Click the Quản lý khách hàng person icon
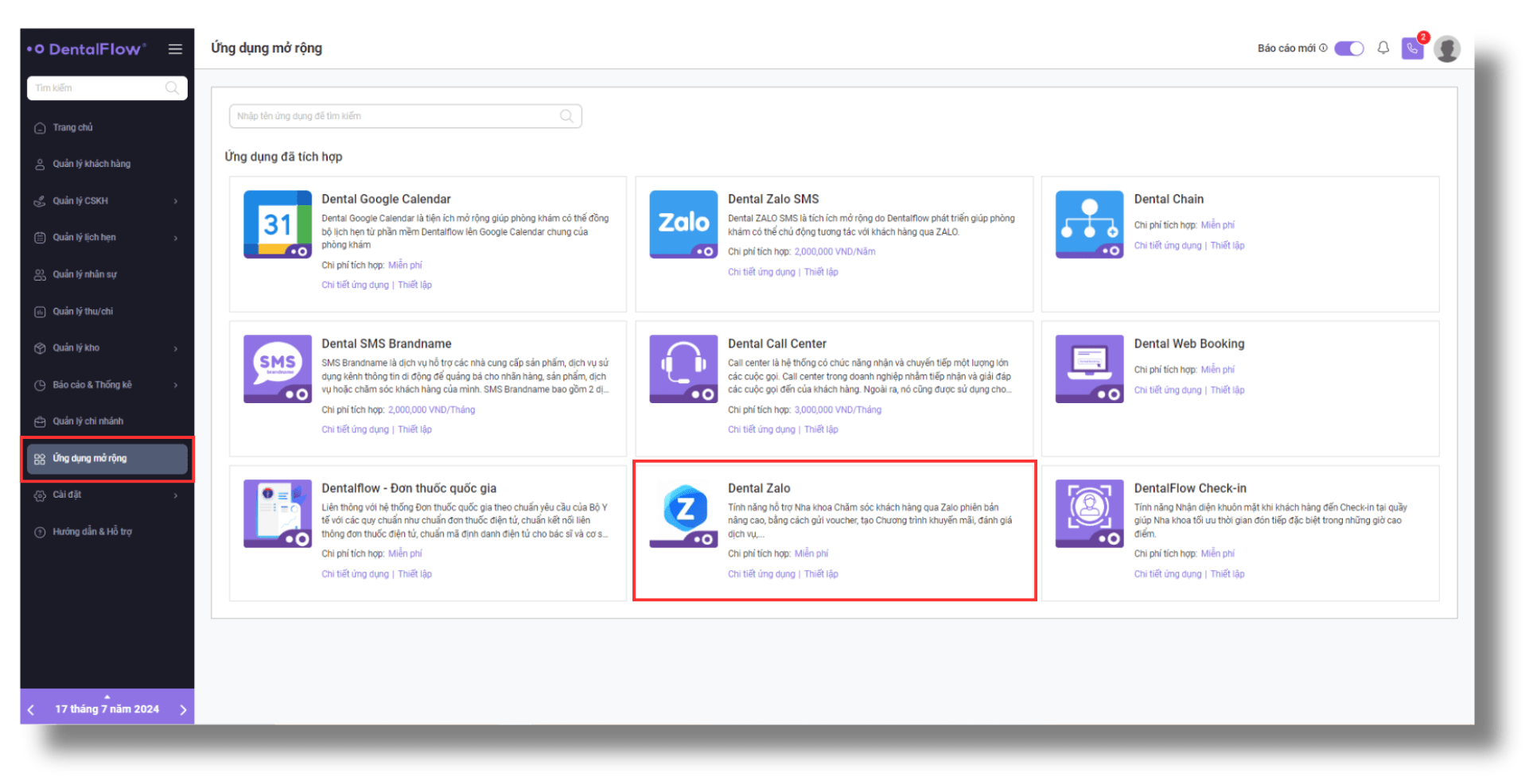The image size is (1529, 784). click(x=40, y=165)
